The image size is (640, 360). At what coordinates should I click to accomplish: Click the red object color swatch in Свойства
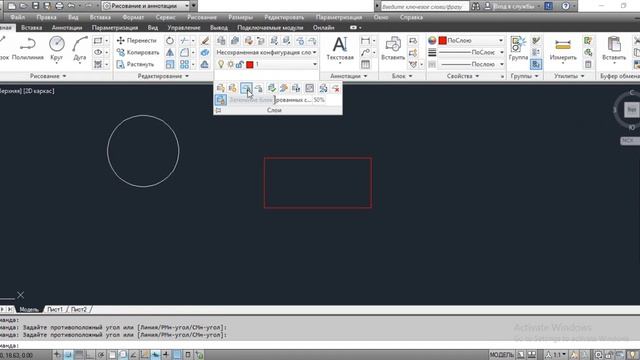pyautogui.click(x=442, y=40)
